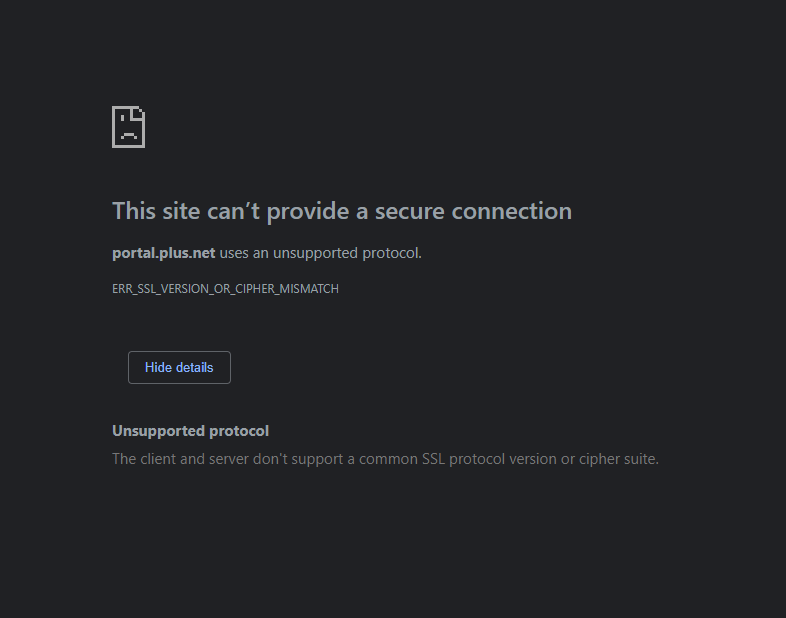Screen dimensions: 786x618
Task: Click "SSL protocol version" in details sentence
Action: pos(488,459)
